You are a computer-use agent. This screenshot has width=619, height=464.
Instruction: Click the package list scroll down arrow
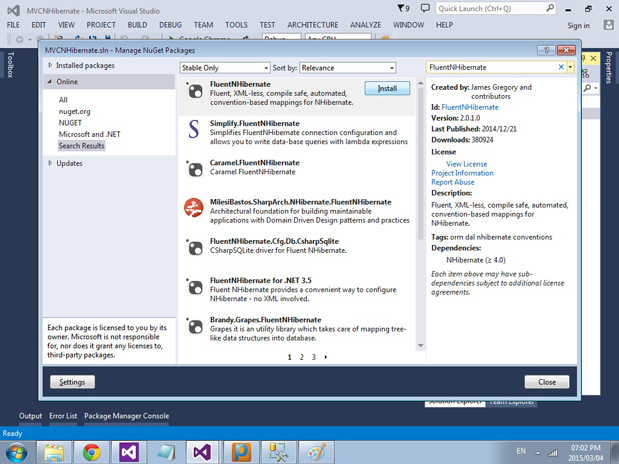(420, 346)
